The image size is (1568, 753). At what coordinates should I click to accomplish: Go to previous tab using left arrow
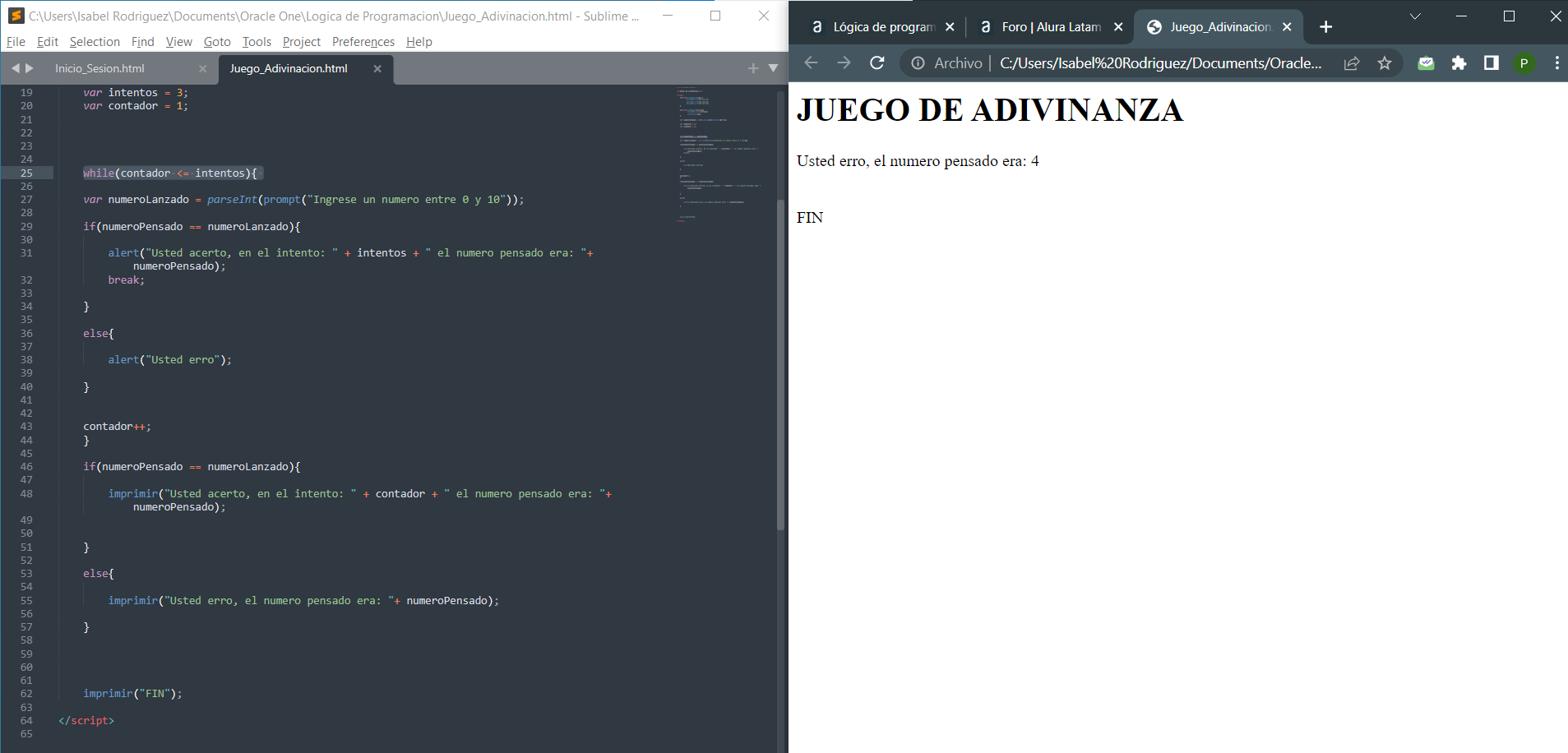(x=15, y=68)
